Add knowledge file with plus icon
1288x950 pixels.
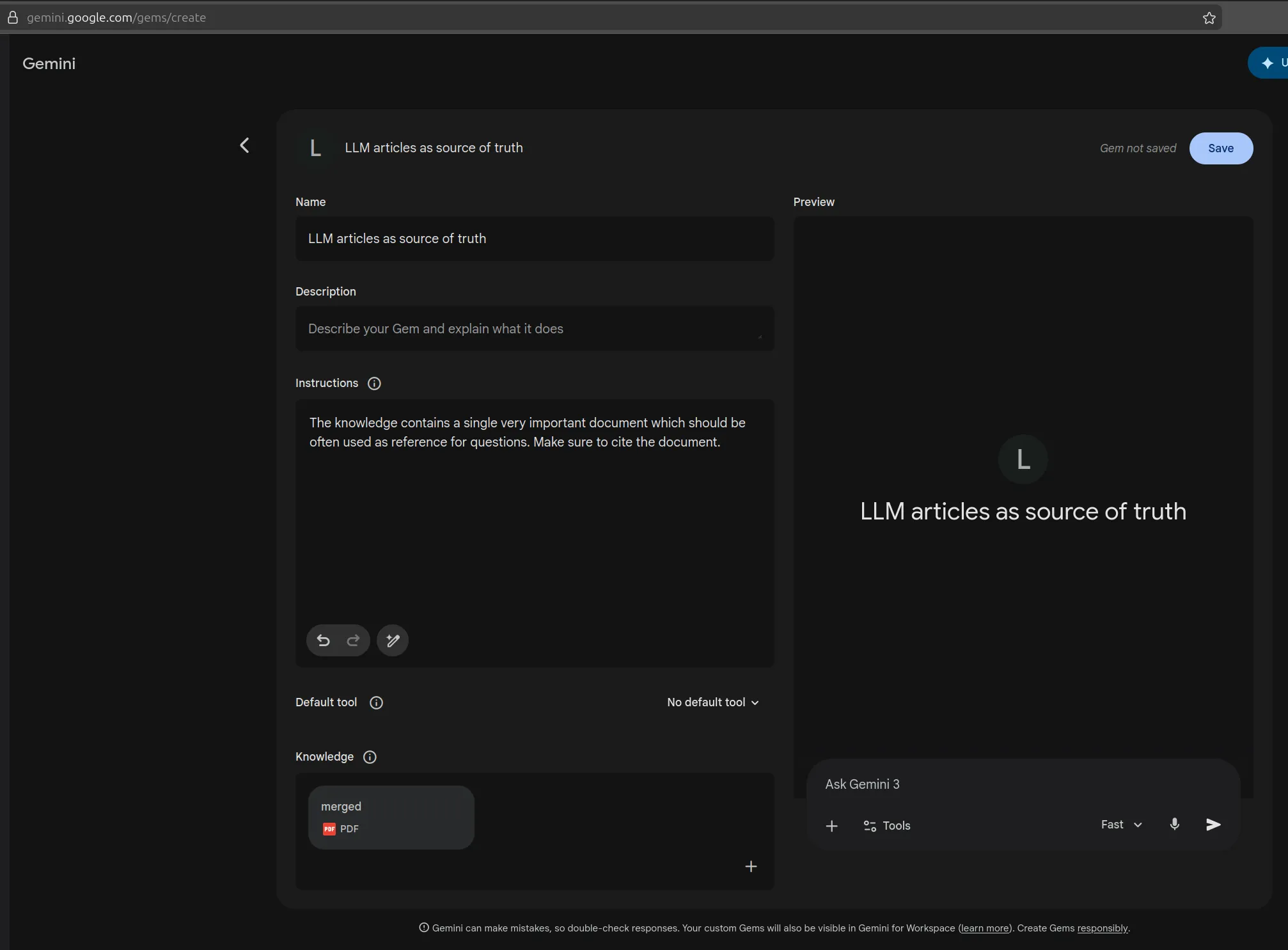[x=751, y=866]
